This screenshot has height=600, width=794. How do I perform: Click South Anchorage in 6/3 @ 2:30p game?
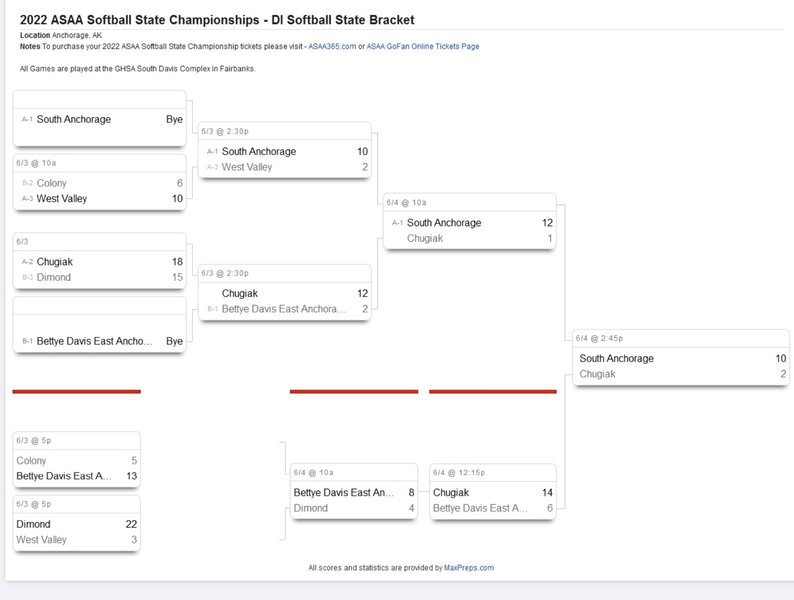(259, 152)
